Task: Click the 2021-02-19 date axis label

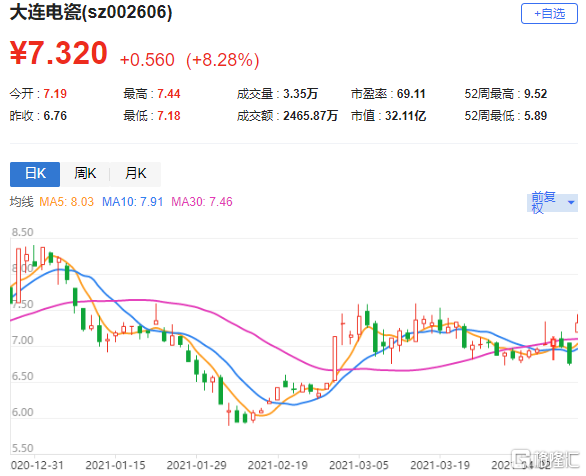Action: [x=278, y=466]
